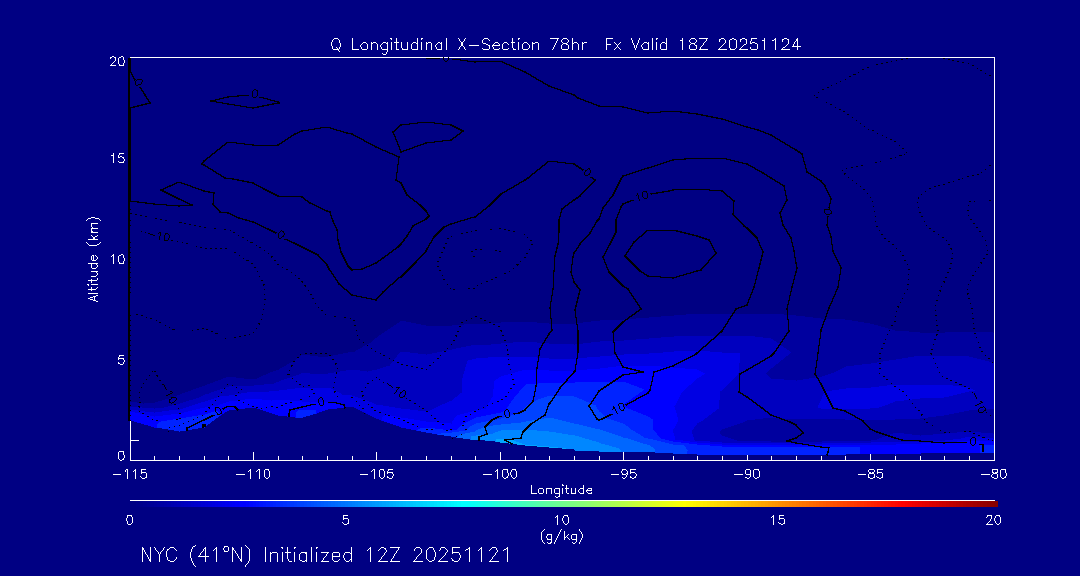Click the 'Altitude (km)' vertical axis label
The width and height of the screenshot is (1080, 576).
click(x=93, y=258)
